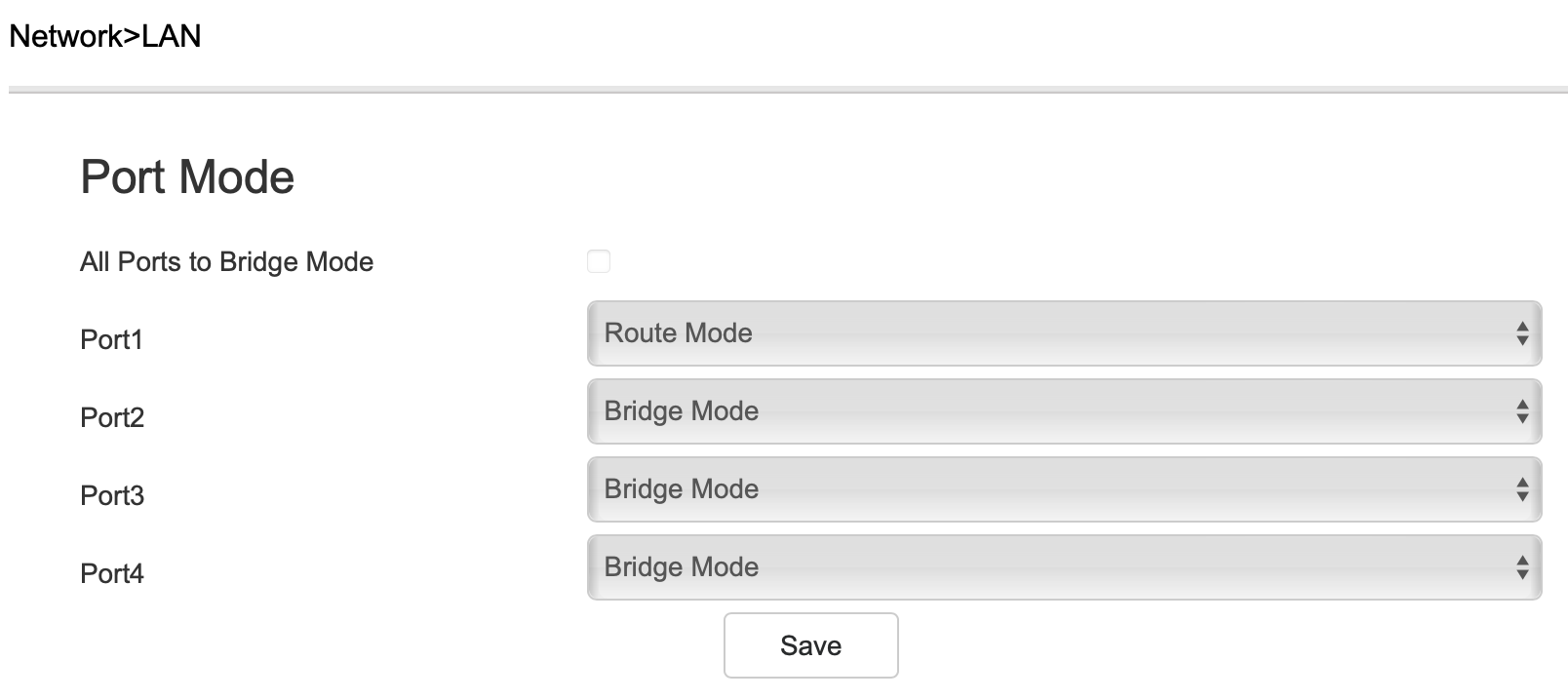
Task: Click the up-down arrows on Port4 selector
Action: click(x=1521, y=567)
